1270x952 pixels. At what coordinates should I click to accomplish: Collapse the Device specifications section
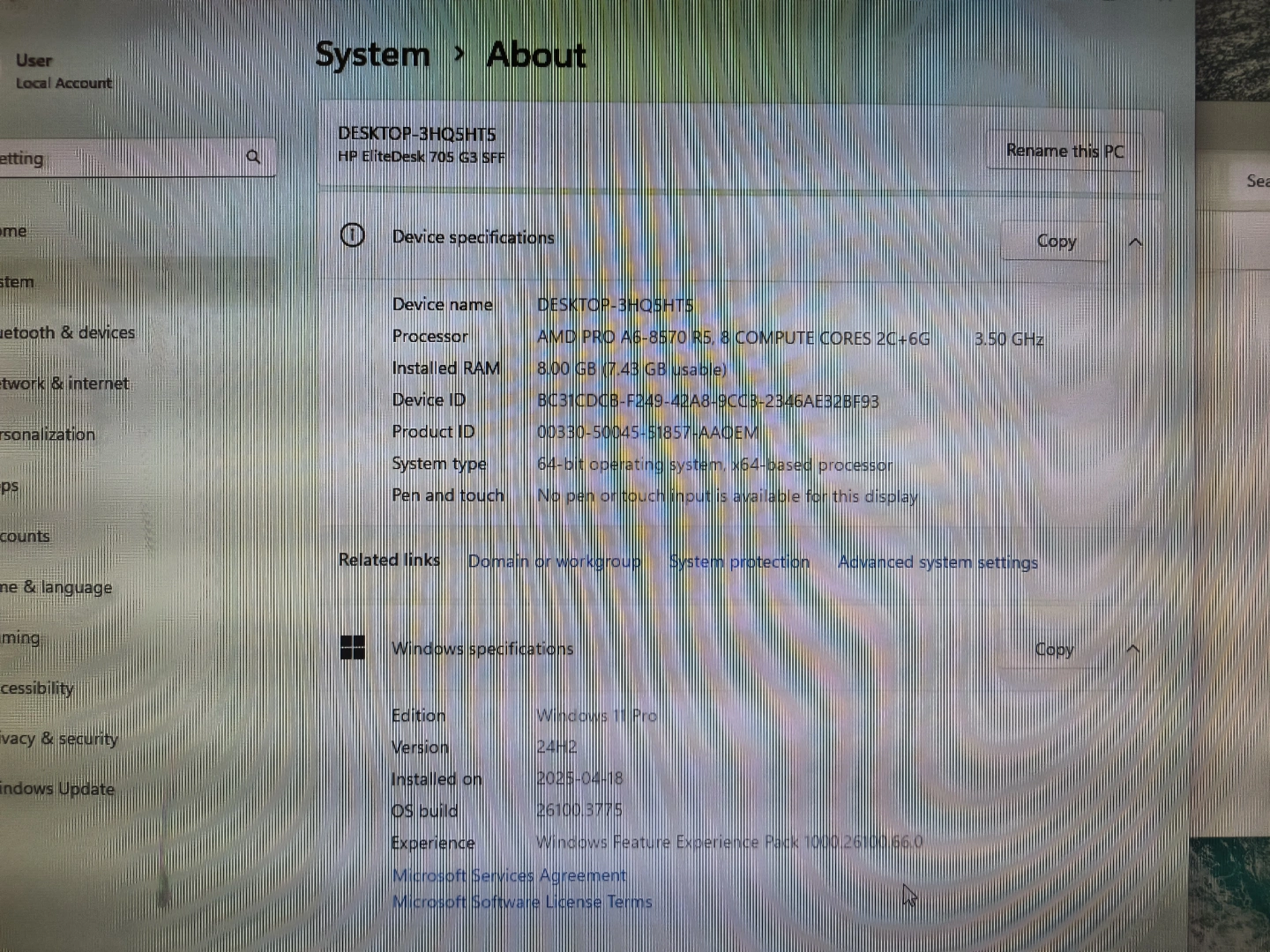click(1135, 242)
